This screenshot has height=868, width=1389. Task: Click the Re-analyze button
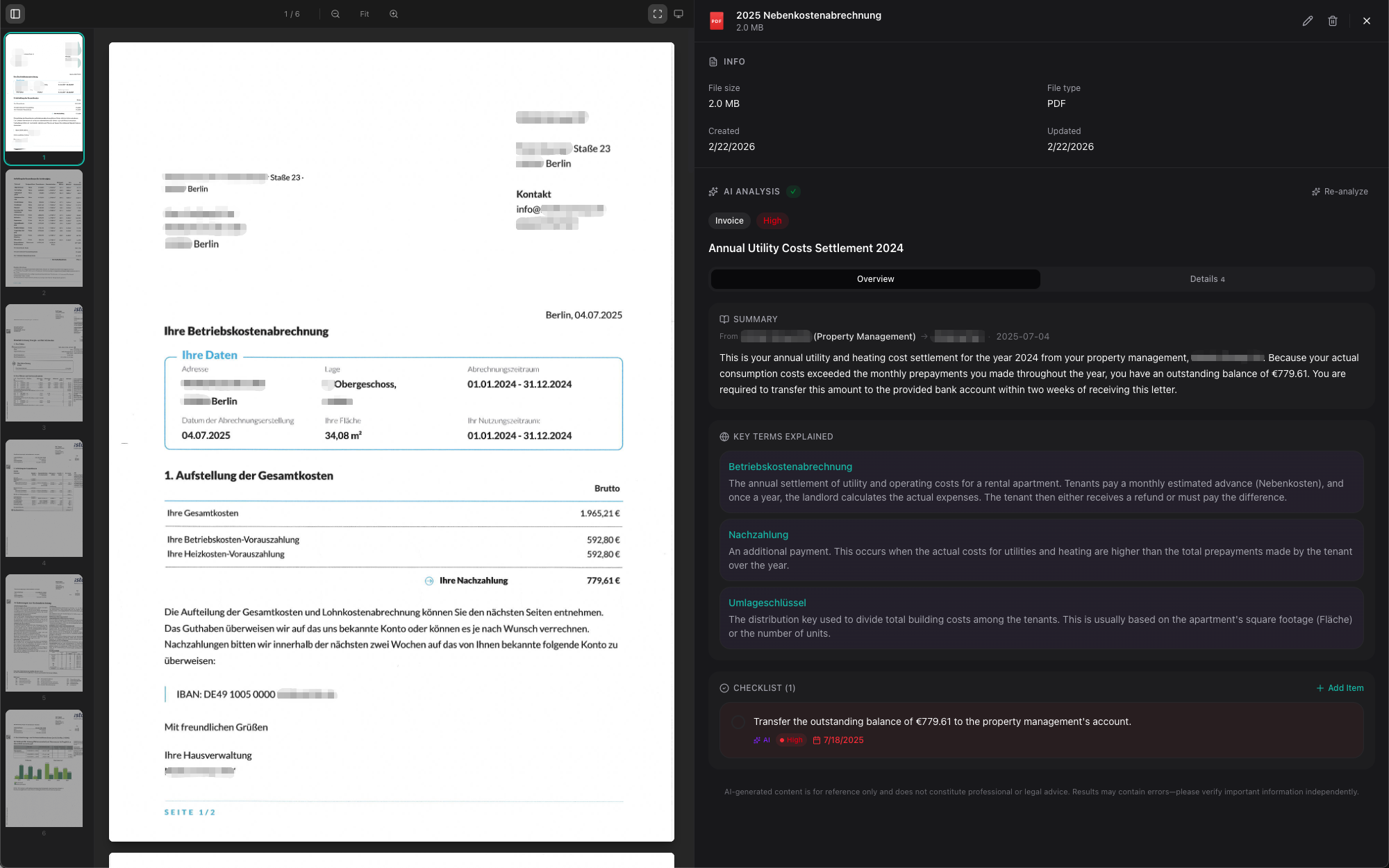pyautogui.click(x=1340, y=192)
